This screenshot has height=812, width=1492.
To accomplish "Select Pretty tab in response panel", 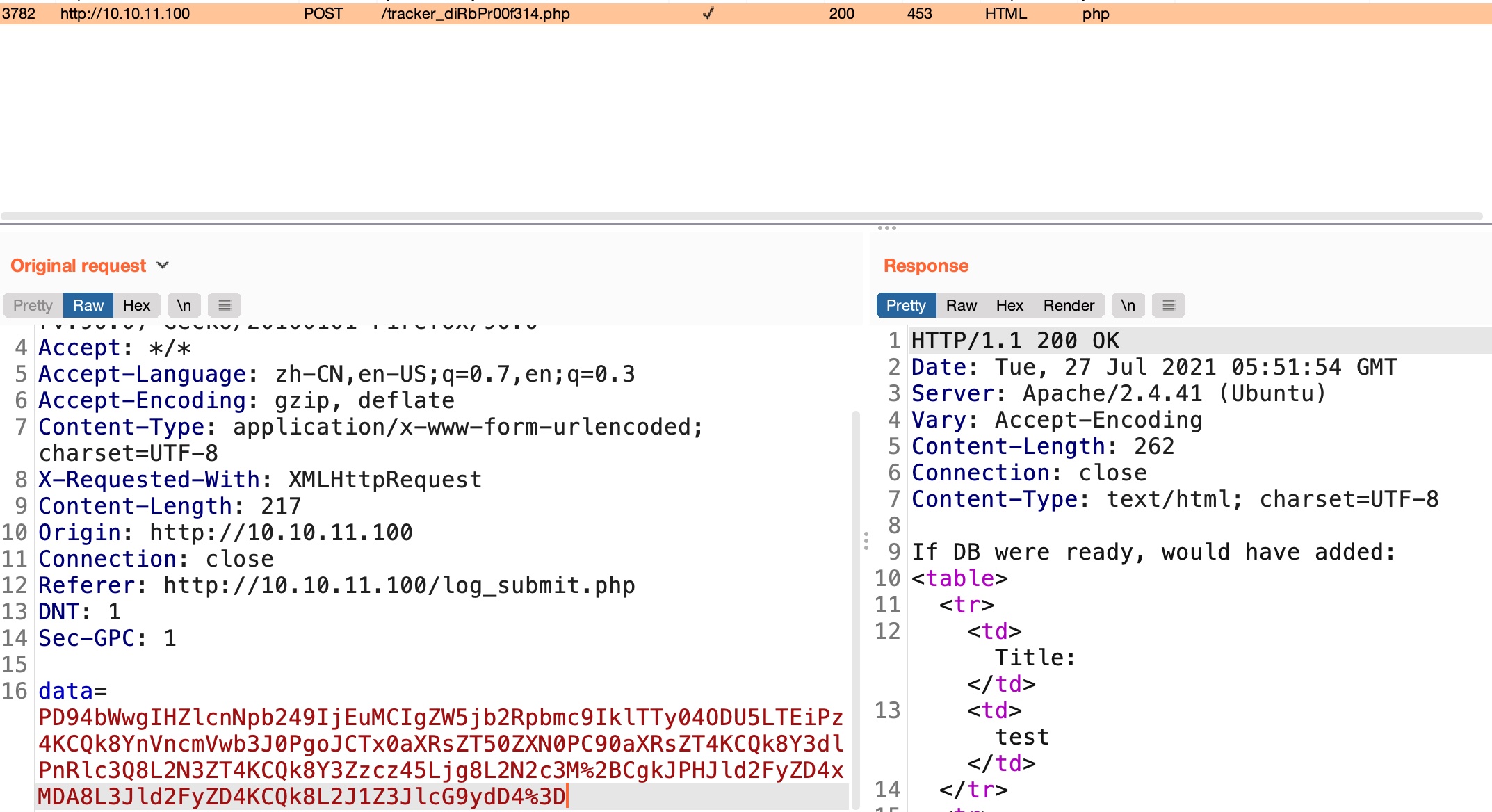I will pyautogui.click(x=905, y=305).
